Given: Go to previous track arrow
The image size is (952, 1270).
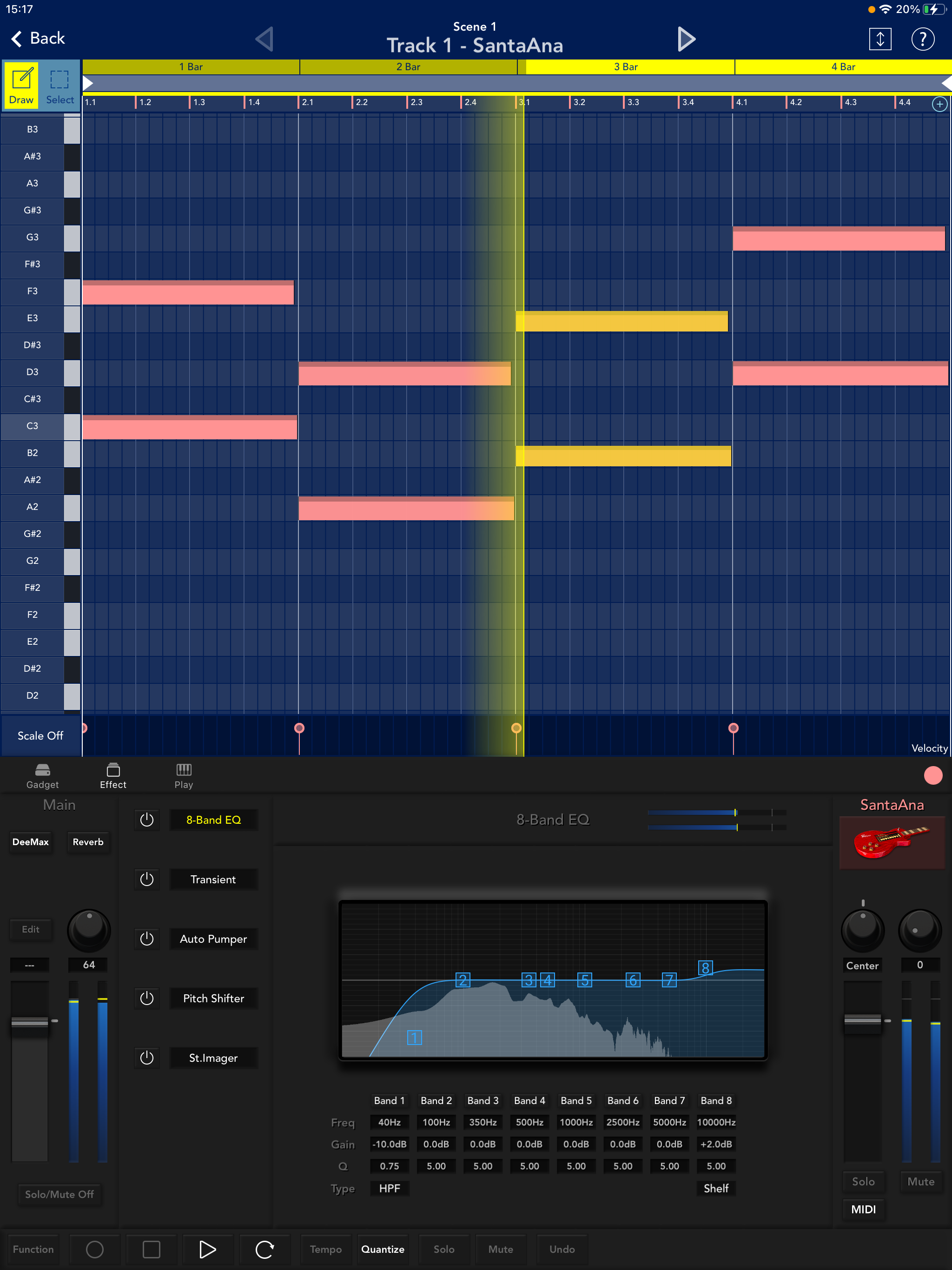Looking at the screenshot, I should pyautogui.click(x=264, y=40).
